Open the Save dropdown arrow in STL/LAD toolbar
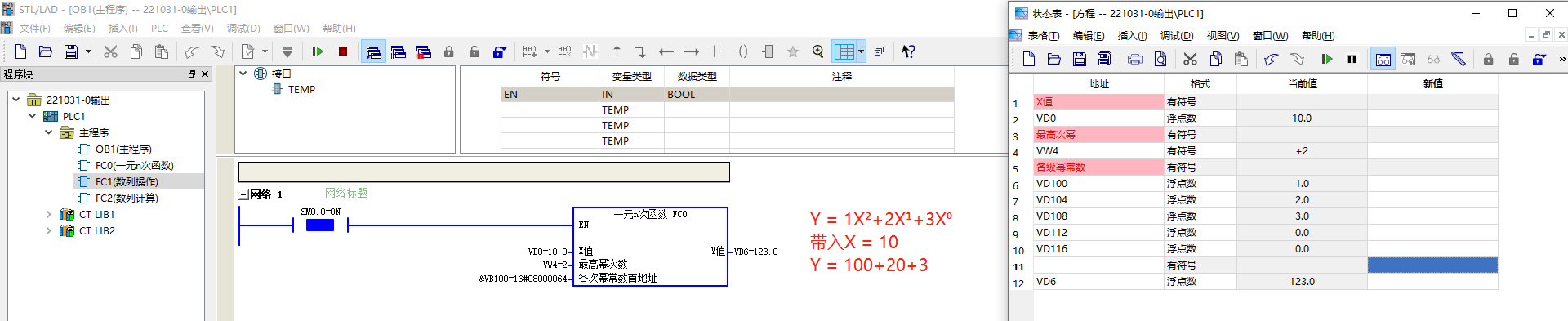 [x=87, y=51]
